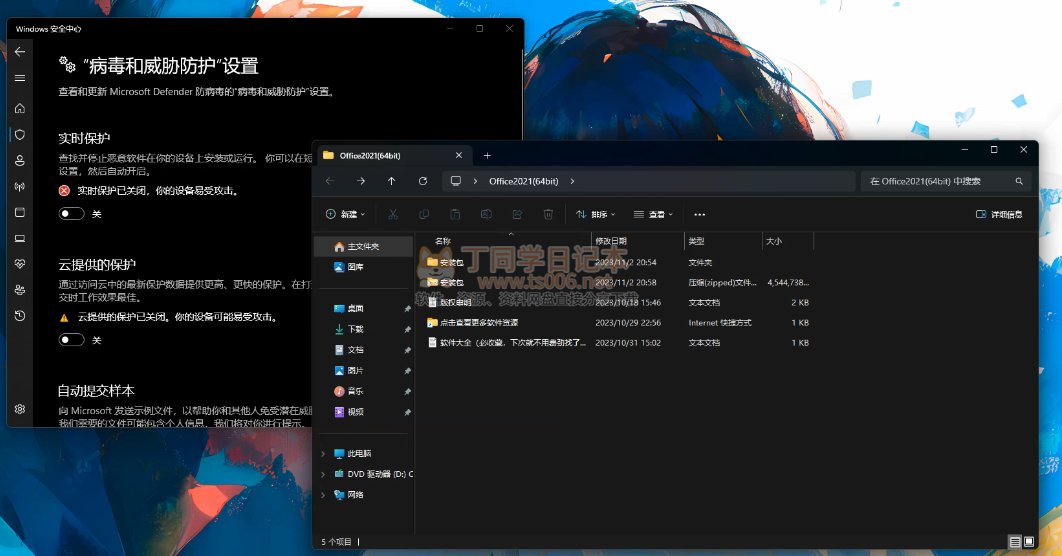Add a new Explorer tab
Viewport: 1062px width, 556px height.
pyautogui.click(x=487, y=155)
